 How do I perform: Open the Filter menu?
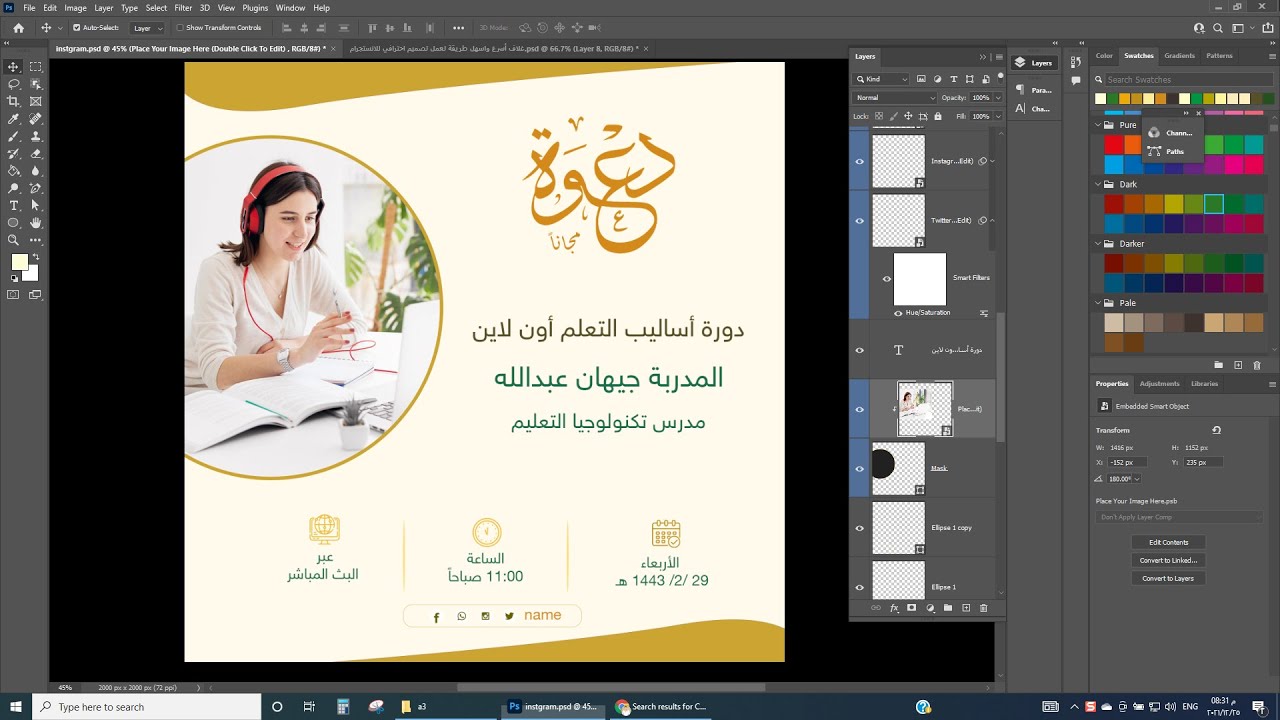pyautogui.click(x=183, y=7)
